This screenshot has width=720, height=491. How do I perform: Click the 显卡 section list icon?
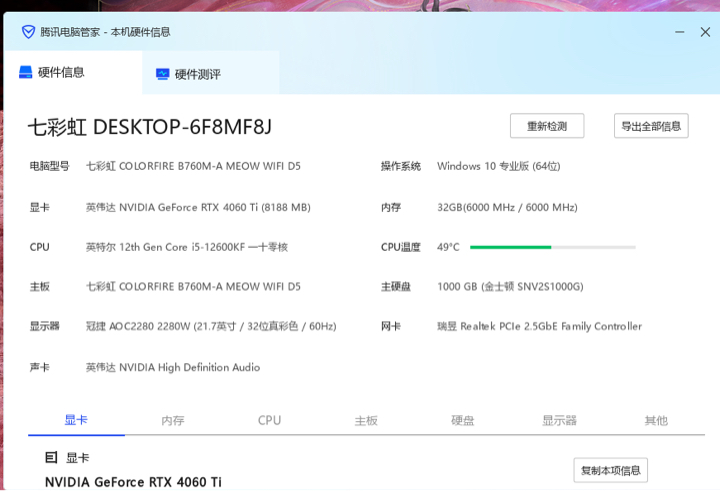(x=51, y=457)
